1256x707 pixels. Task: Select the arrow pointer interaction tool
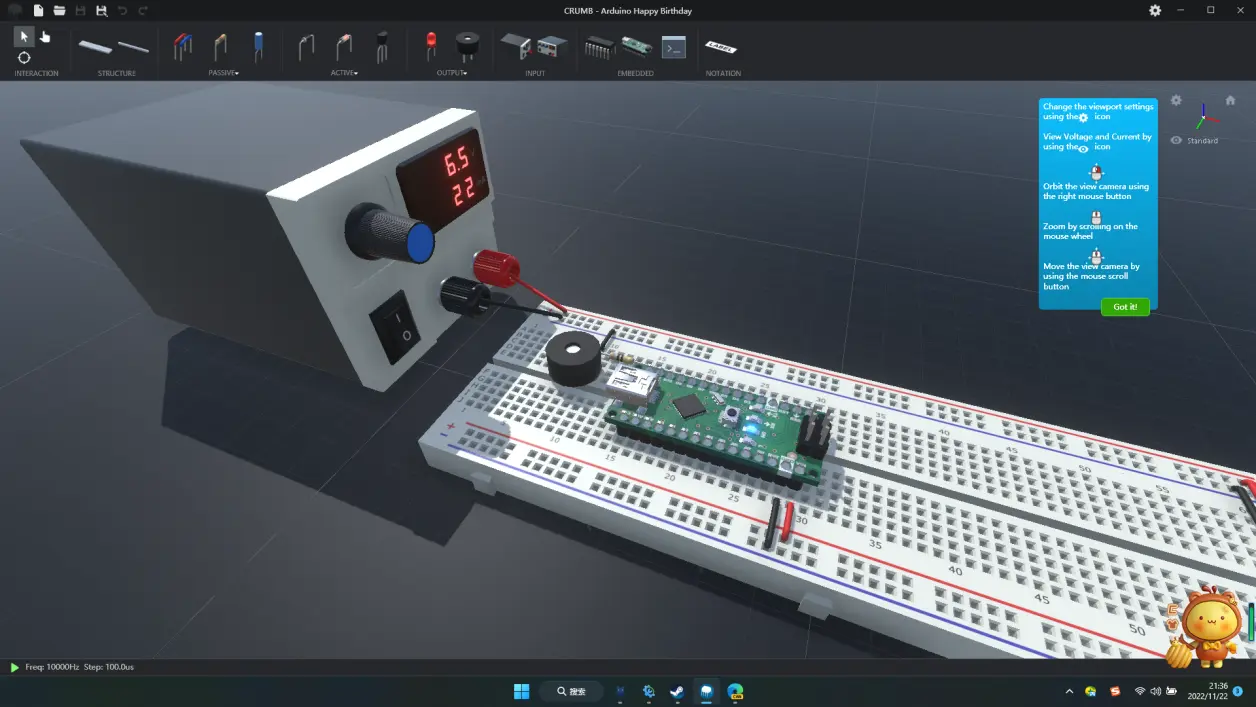[x=24, y=37]
